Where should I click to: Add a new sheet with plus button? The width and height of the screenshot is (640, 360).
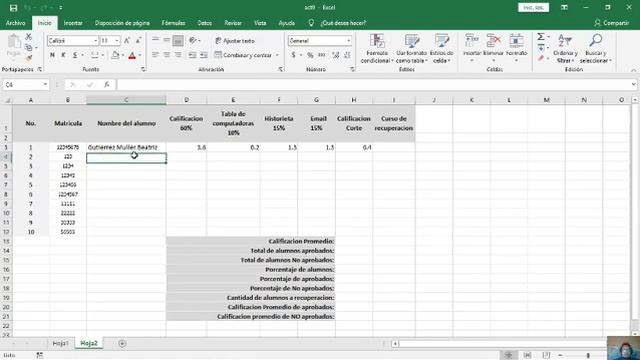coord(122,344)
